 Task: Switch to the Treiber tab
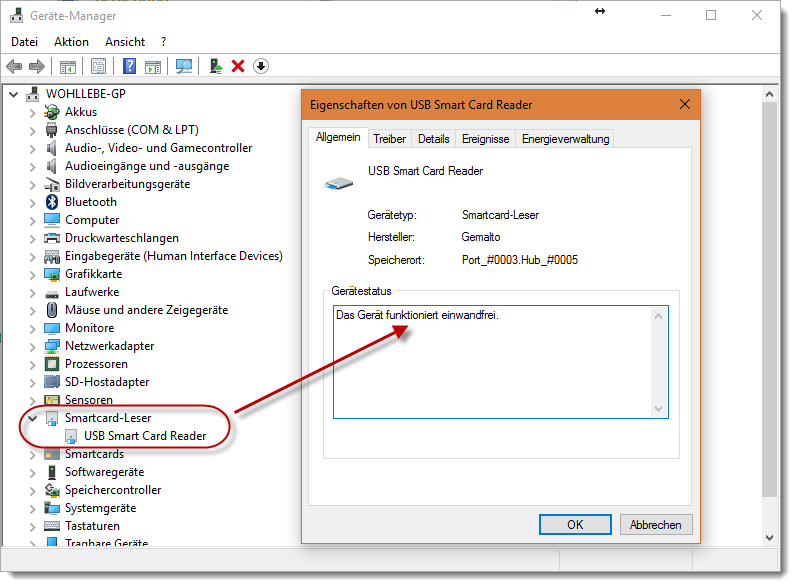tap(389, 139)
